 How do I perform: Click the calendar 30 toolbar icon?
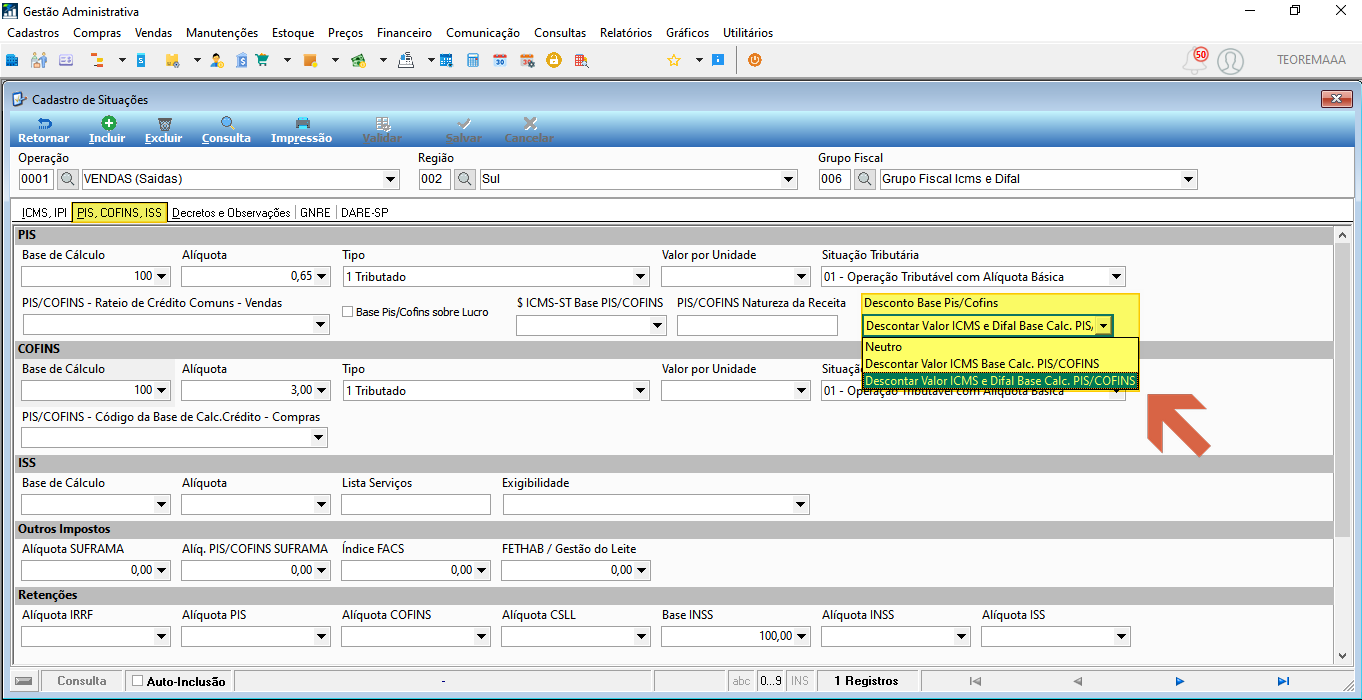click(x=500, y=60)
